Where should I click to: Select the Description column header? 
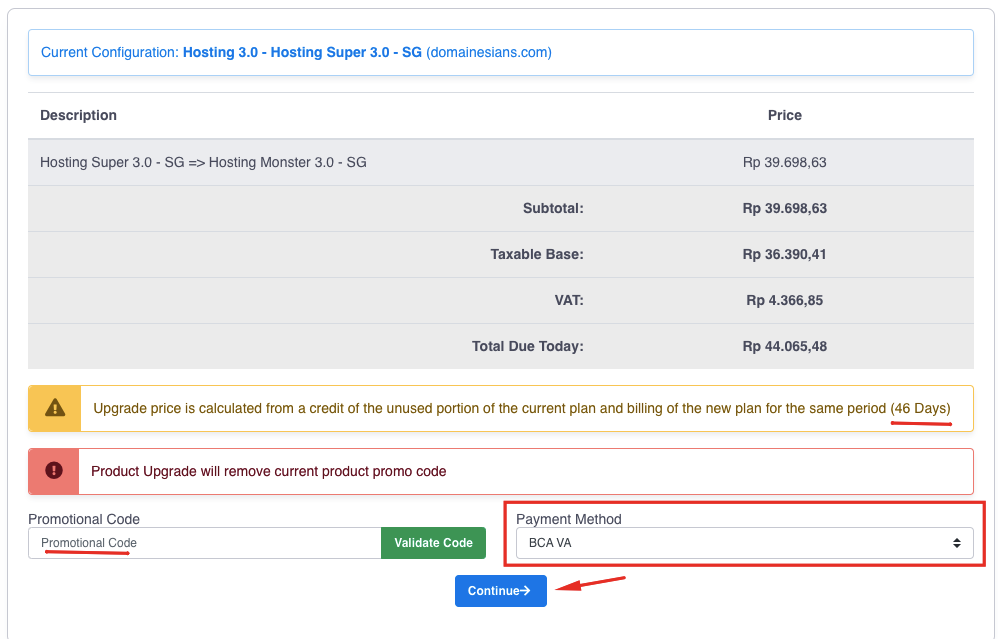tap(78, 115)
